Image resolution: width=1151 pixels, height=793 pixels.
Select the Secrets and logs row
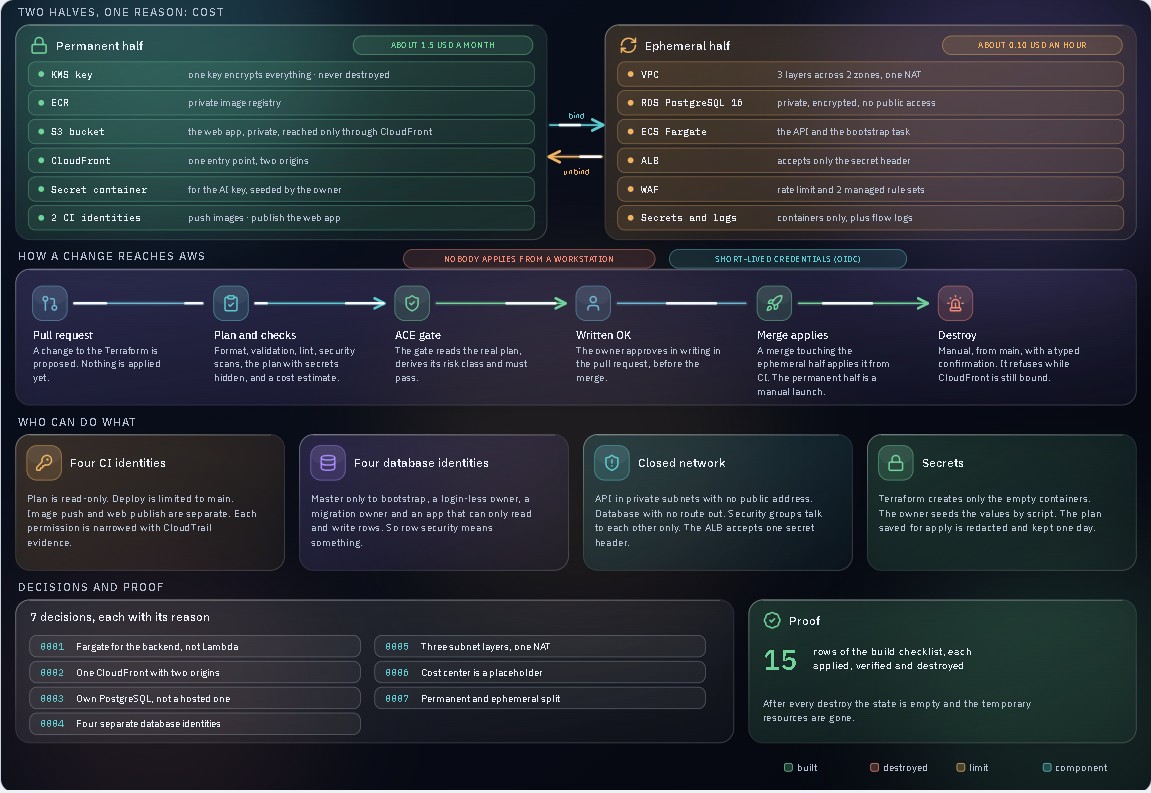(x=871, y=218)
